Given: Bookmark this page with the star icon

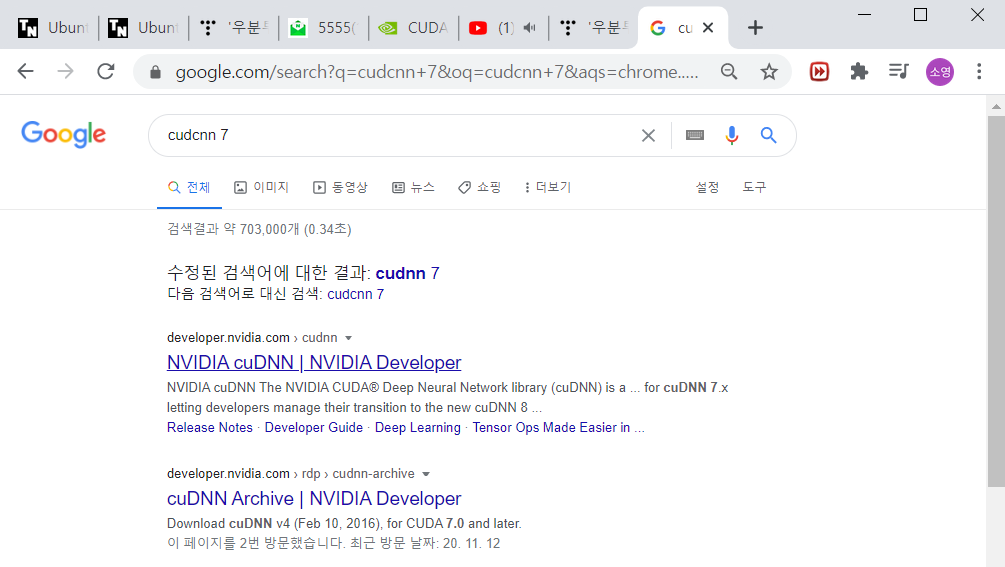Looking at the screenshot, I should tap(769, 72).
